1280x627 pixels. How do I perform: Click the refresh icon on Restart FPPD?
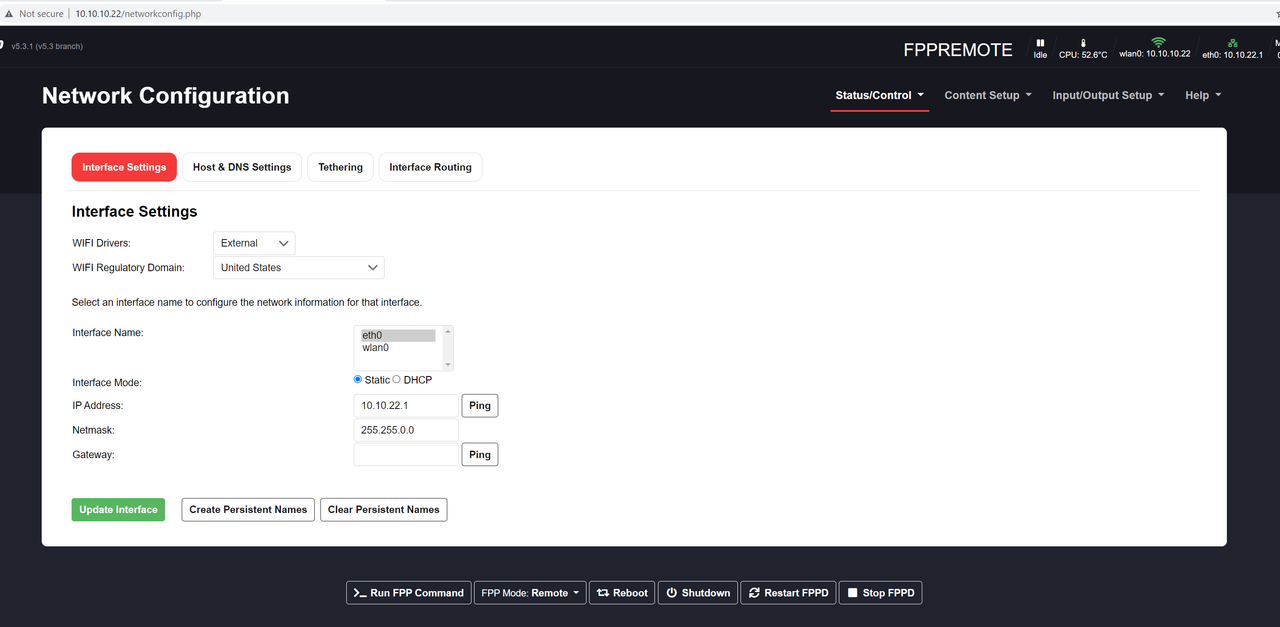[754, 593]
